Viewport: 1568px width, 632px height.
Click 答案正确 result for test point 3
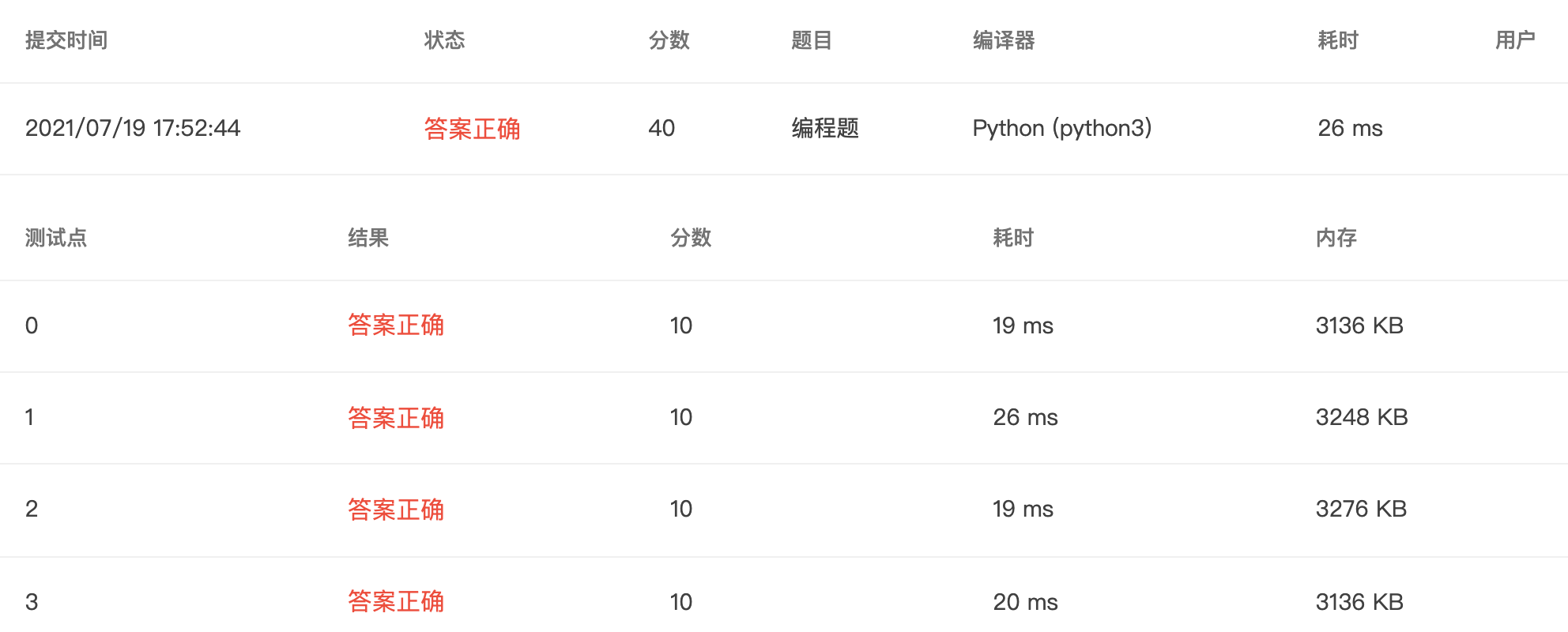pos(396,602)
